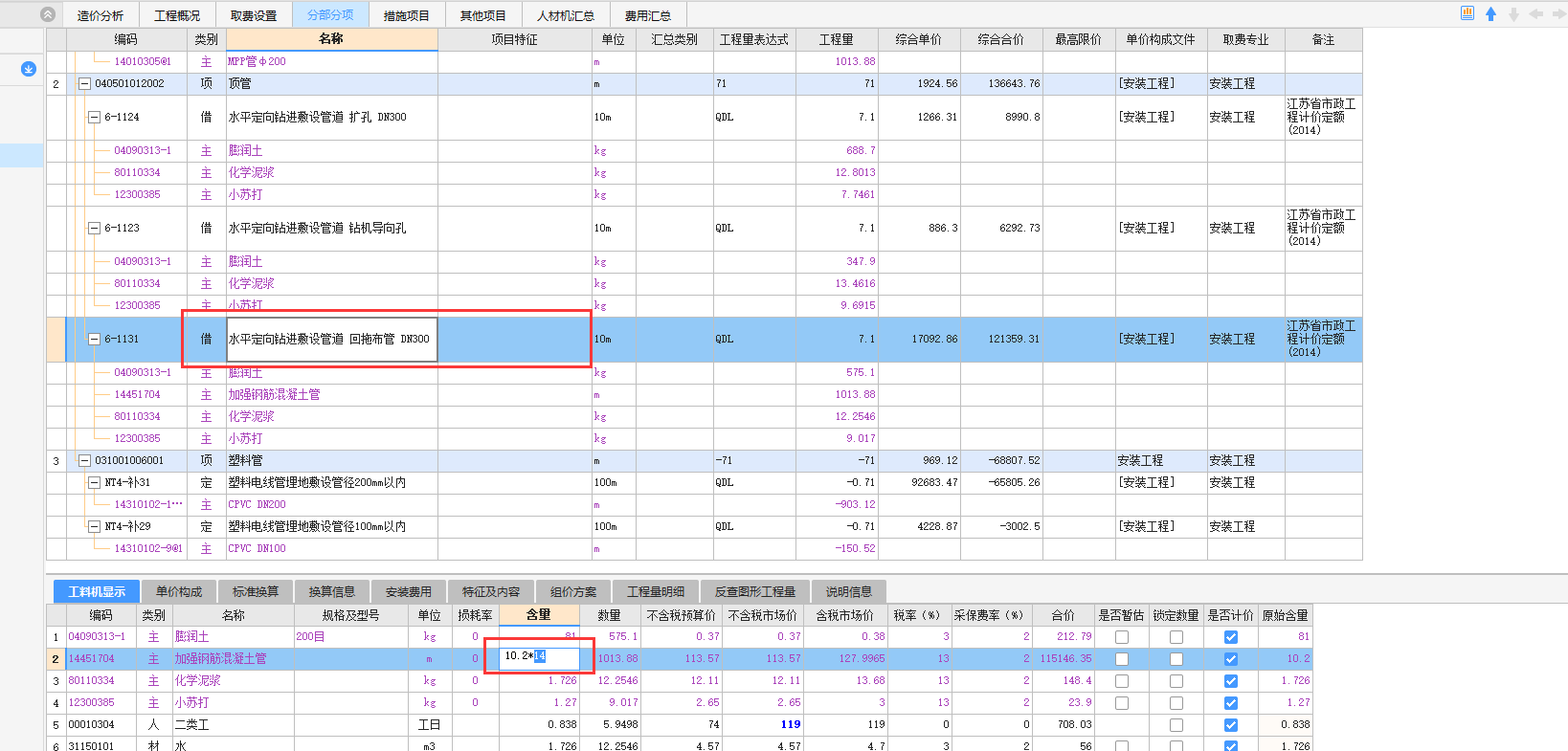This screenshot has width=1568, height=751.
Task: Tick 是否暂估 for 膨润土 in bottom table
Action: [x=1122, y=637]
